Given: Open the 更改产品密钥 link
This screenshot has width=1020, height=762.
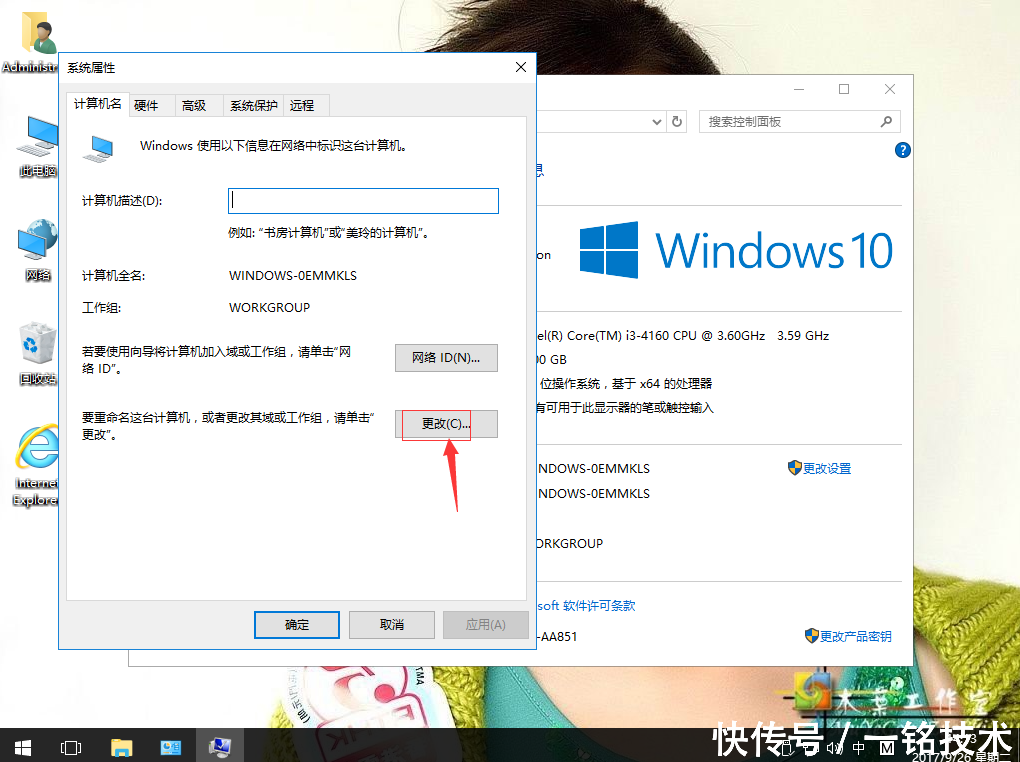Looking at the screenshot, I should click(x=855, y=635).
